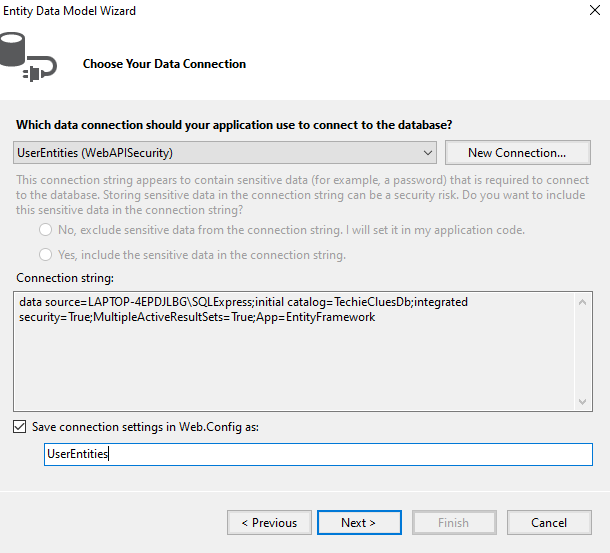This screenshot has height=553, width=610.
Task: Close the Entity Data Model Wizard window
Action: pos(594,10)
